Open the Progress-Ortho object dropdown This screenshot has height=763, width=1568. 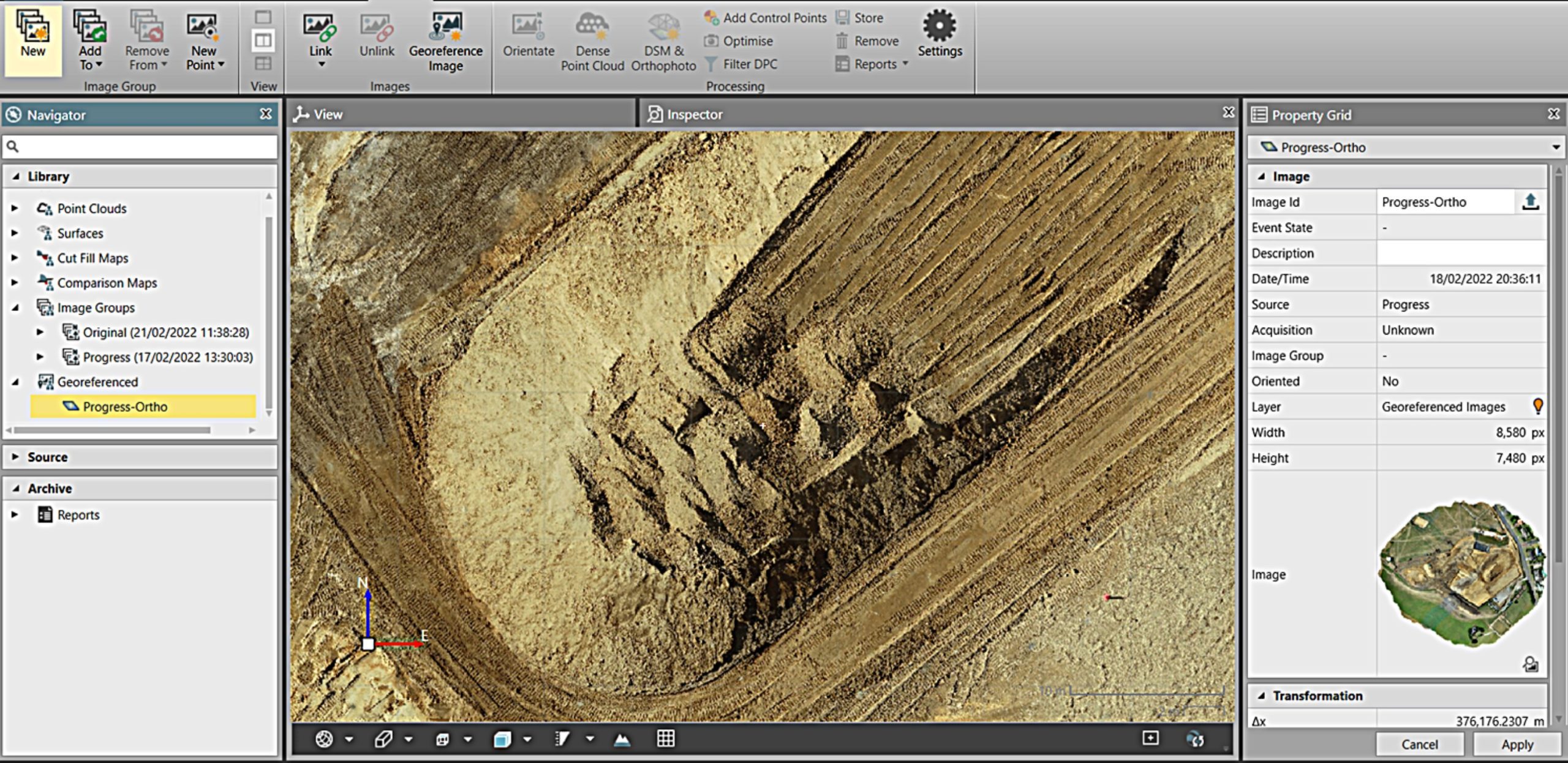(1555, 148)
